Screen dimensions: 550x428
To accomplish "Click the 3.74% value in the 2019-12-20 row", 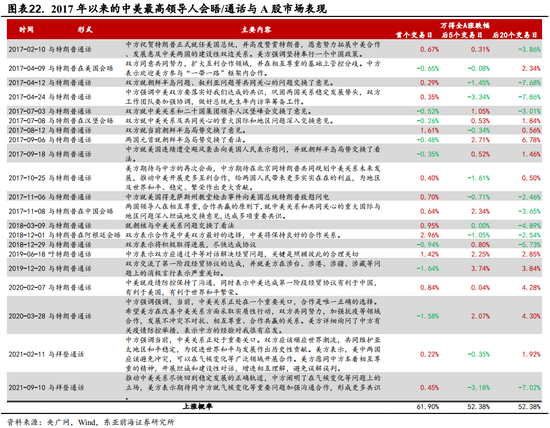I will [480, 268].
